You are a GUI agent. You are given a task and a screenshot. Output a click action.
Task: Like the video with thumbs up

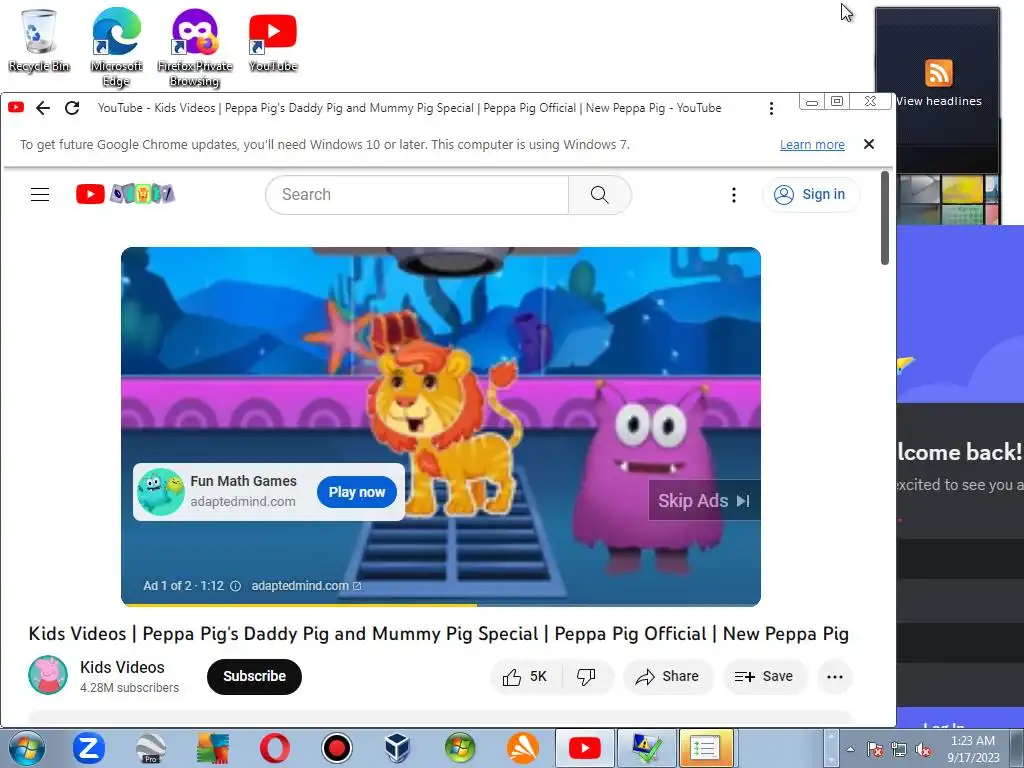[x=524, y=677]
